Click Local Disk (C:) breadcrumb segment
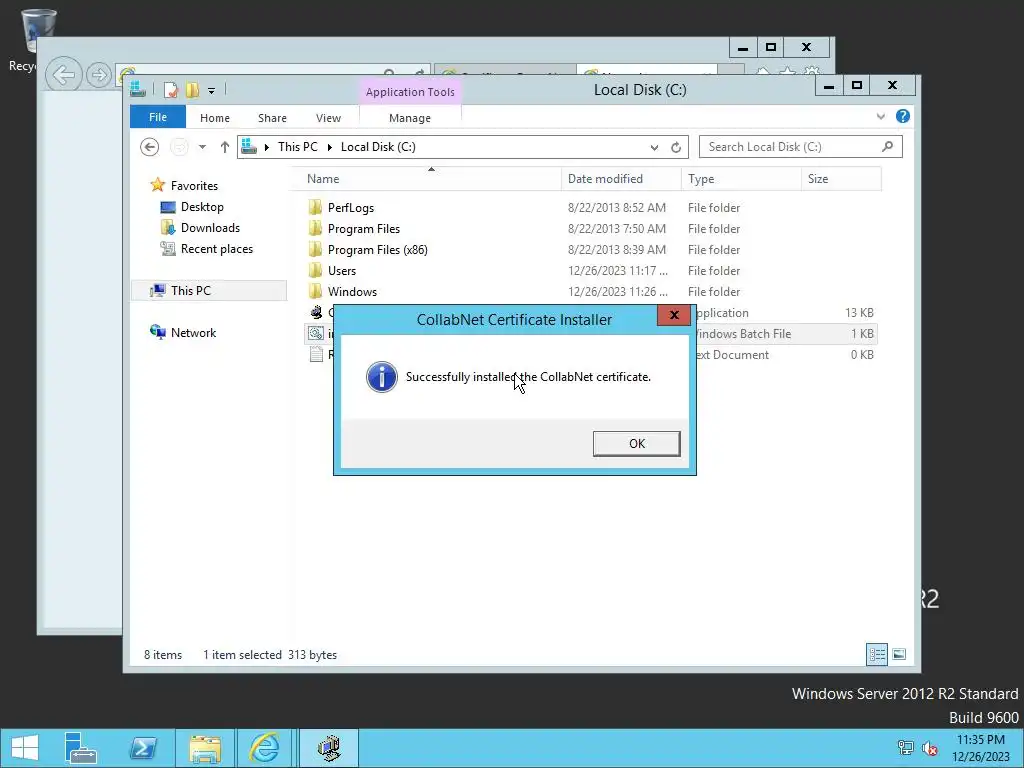Screen dimensions: 1024x768 [x=378, y=147]
